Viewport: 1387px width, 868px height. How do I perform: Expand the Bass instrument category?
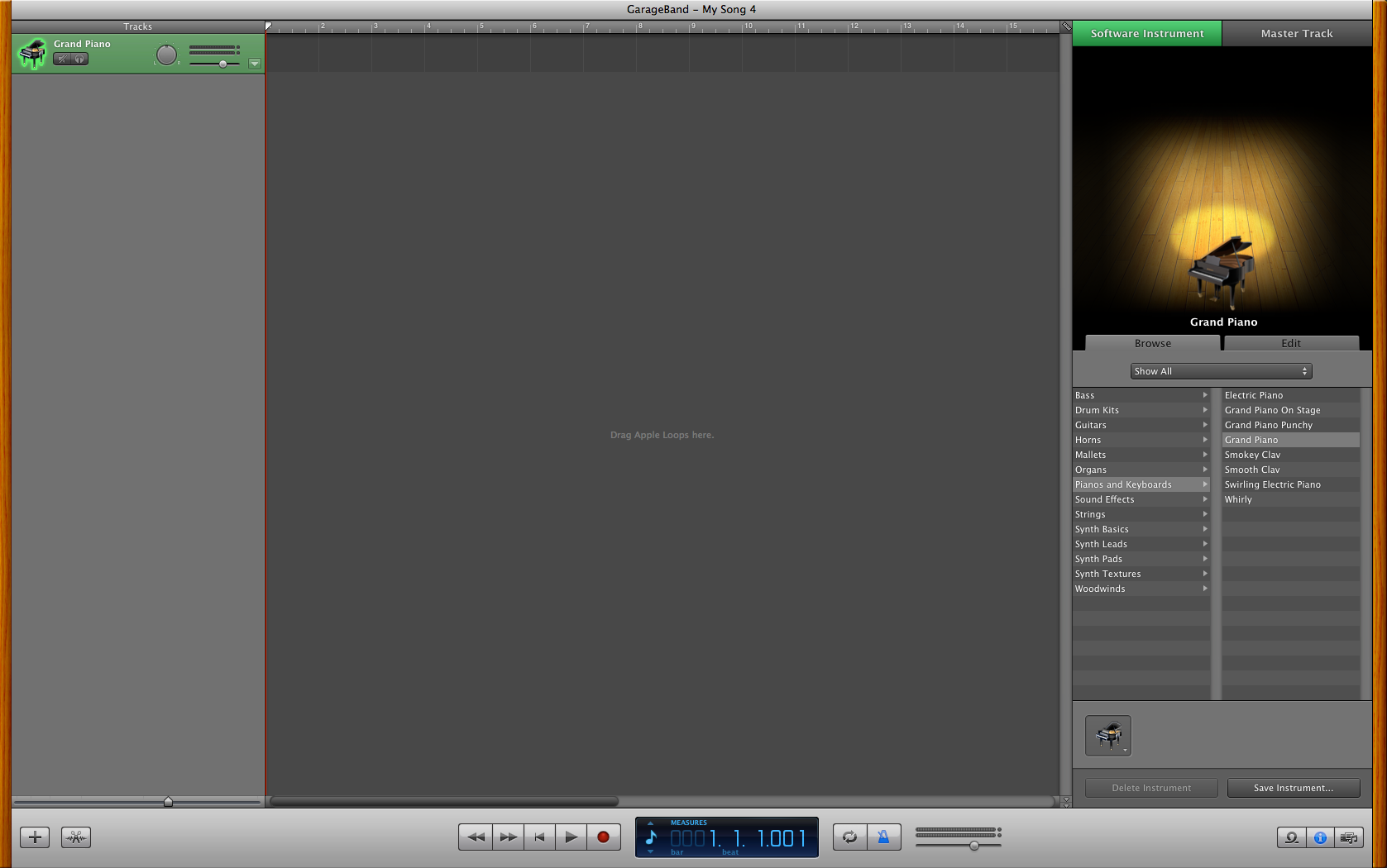pos(1141,395)
